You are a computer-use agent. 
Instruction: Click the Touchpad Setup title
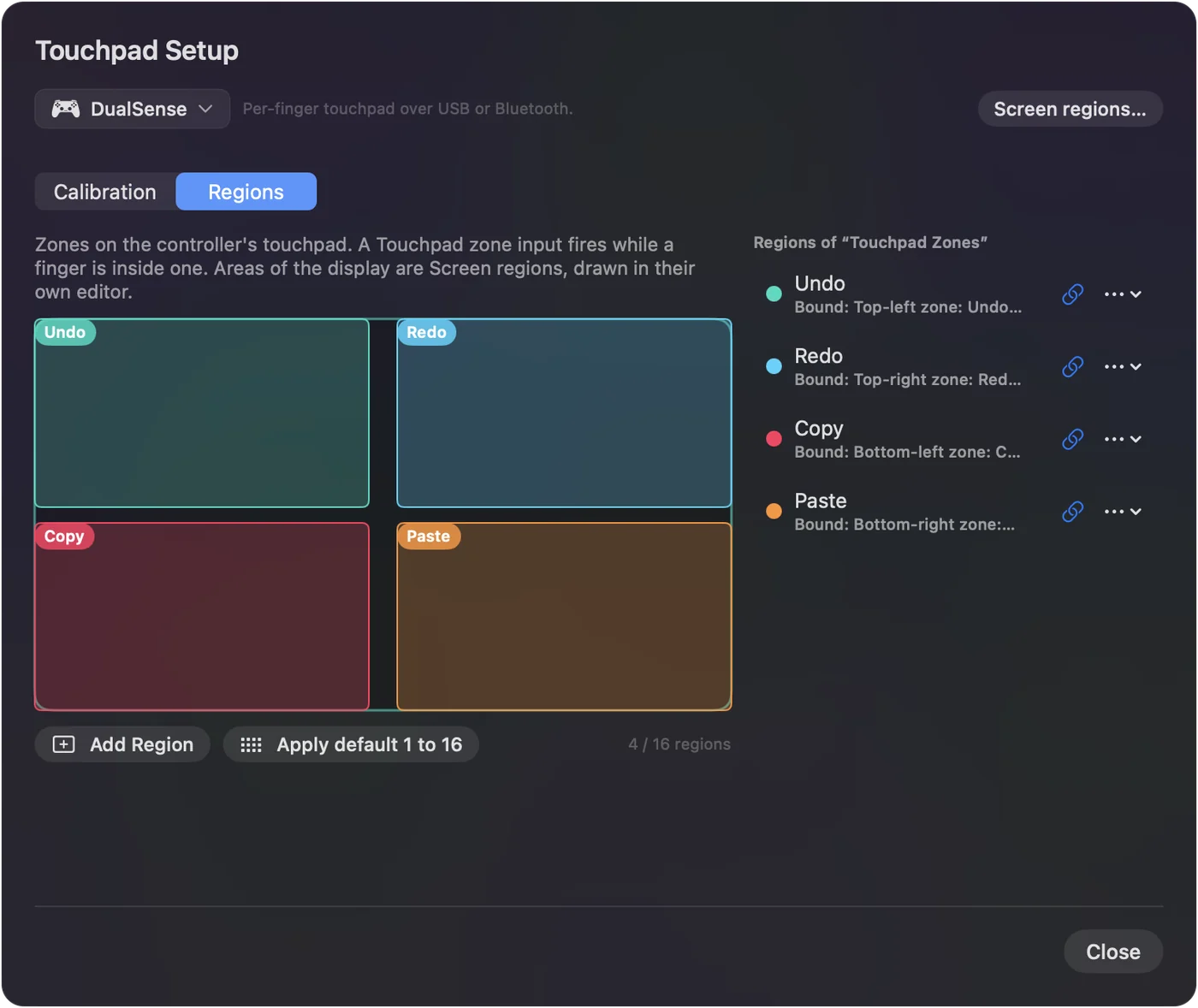[x=137, y=50]
